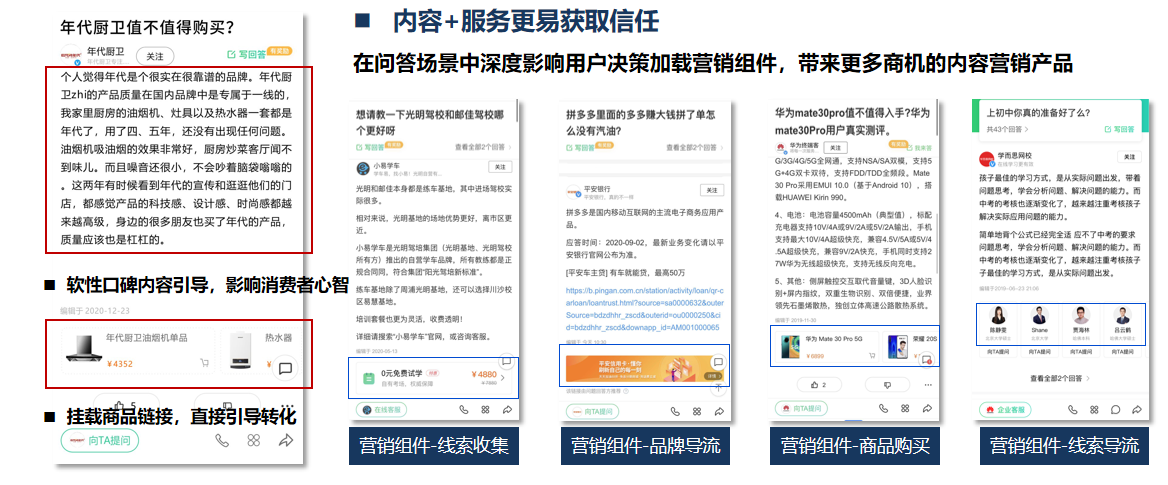Tap the share icon in 平安银行 screen

[719, 411]
